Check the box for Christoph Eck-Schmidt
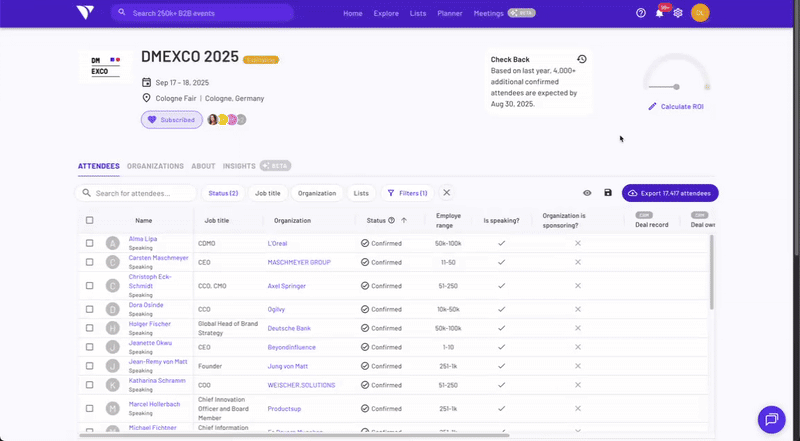The height and width of the screenshot is (441, 800). 89,286
